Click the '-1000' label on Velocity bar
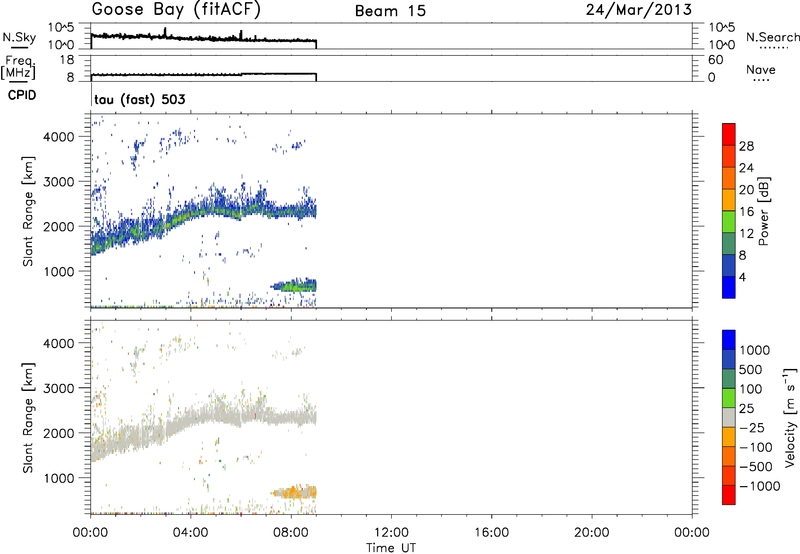 coord(759,486)
